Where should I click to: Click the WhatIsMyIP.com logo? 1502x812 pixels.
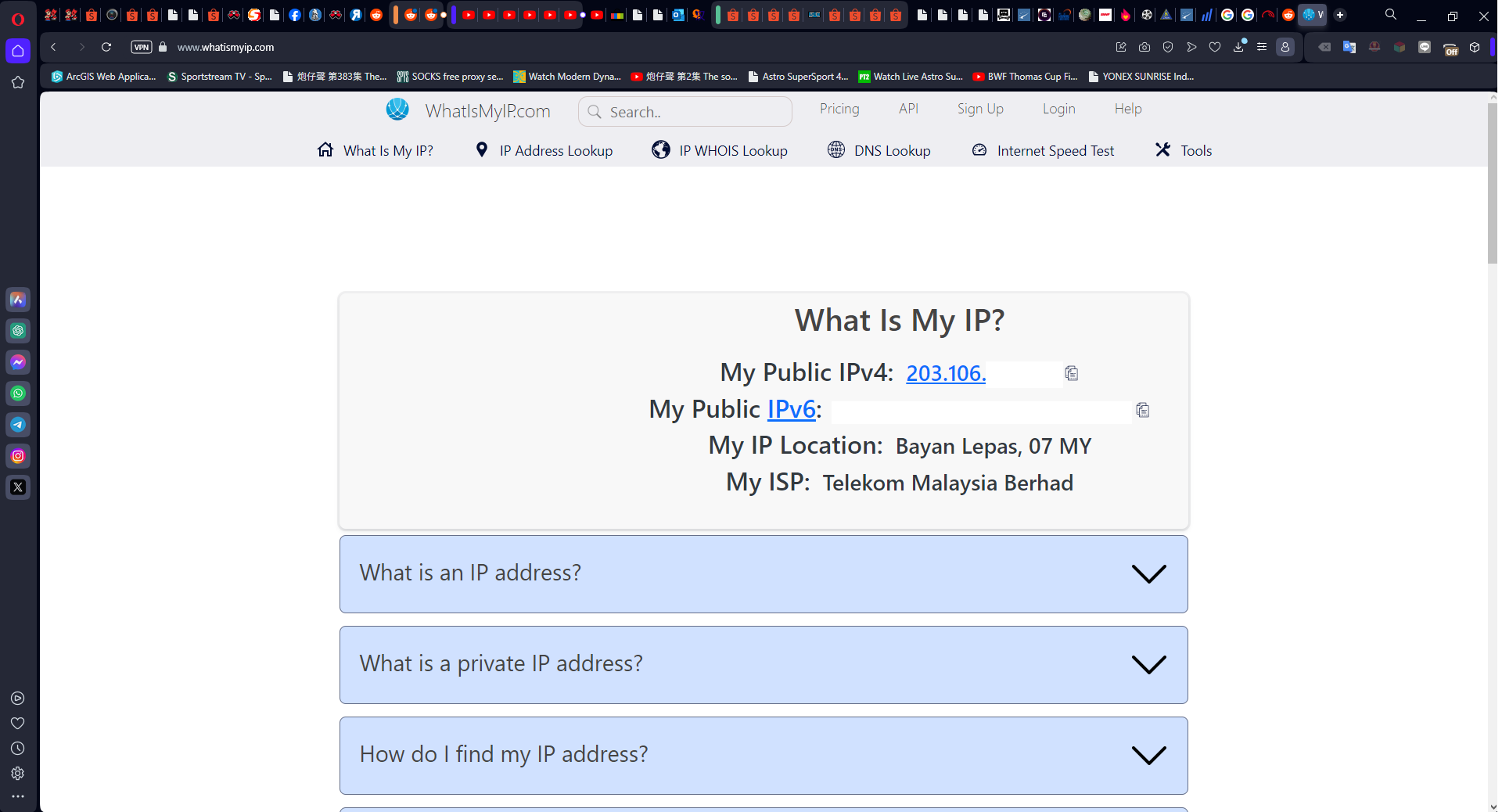coord(469,110)
